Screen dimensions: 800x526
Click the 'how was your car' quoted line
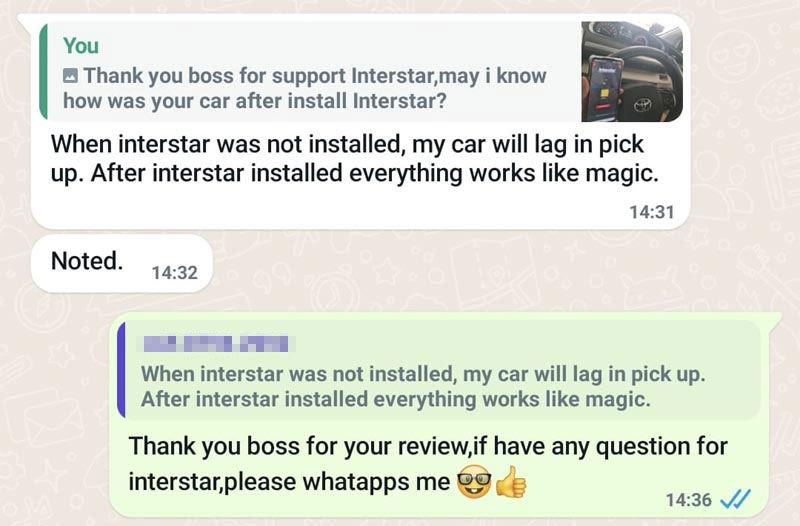pyautogui.click(x=255, y=101)
